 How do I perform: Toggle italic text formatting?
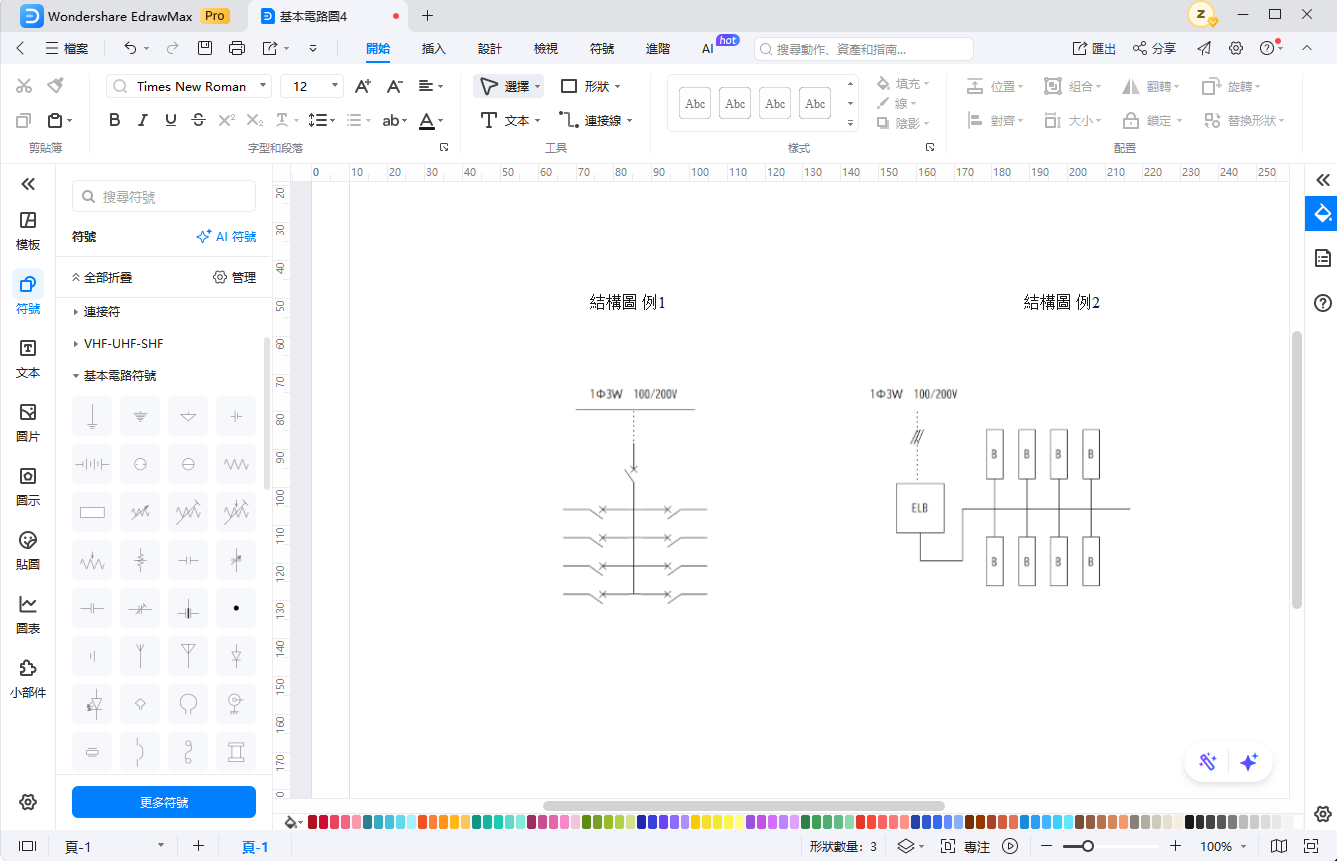(142, 120)
